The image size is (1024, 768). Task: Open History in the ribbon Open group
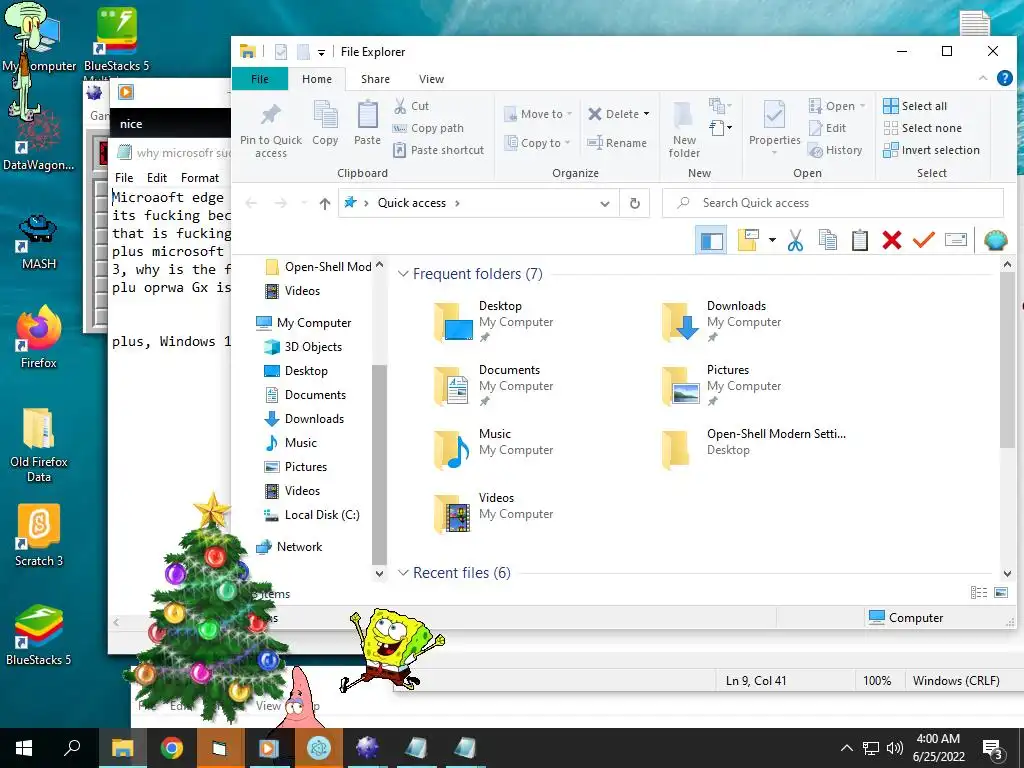coord(835,150)
